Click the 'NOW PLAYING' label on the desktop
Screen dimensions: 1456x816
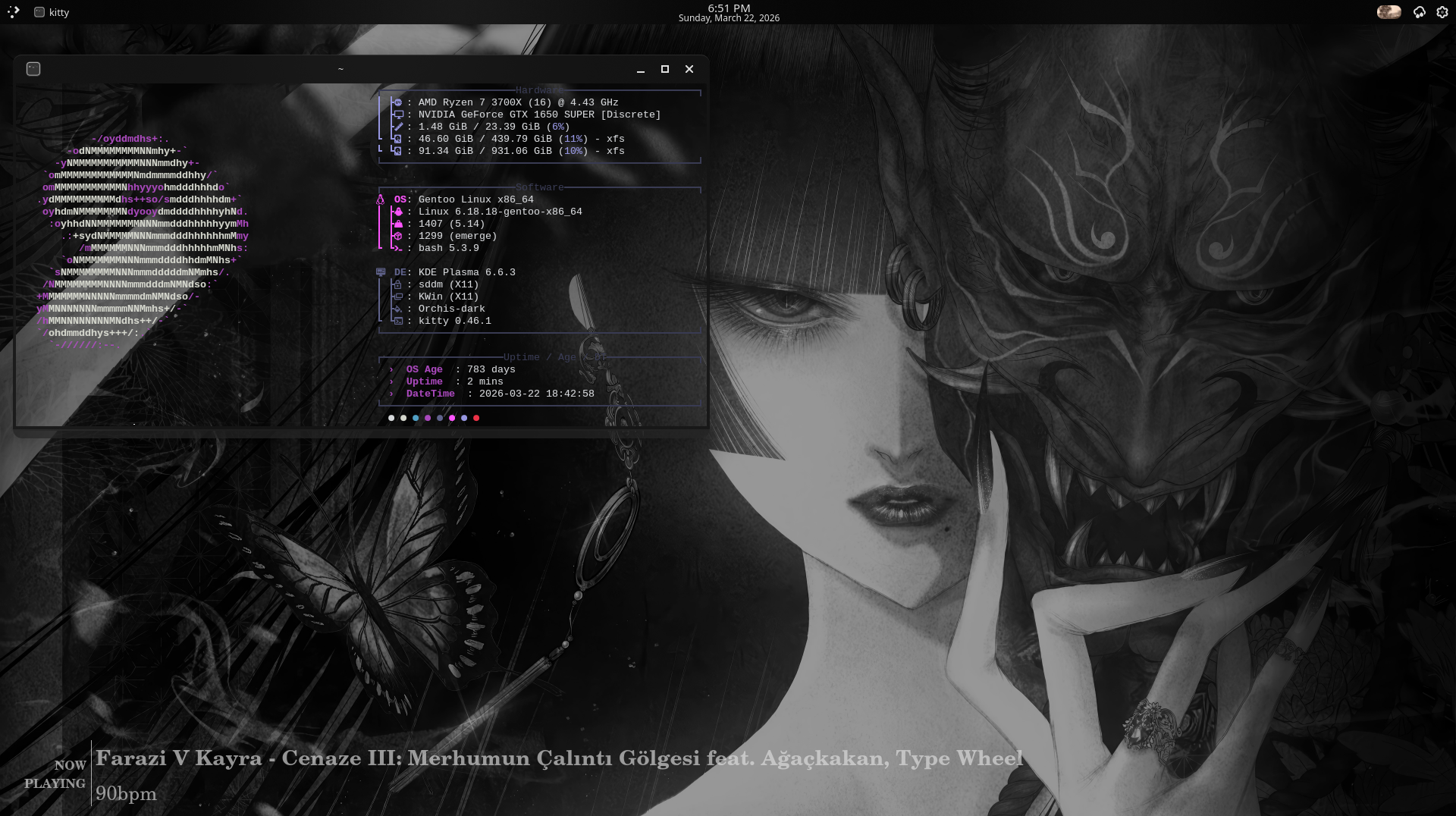(55, 774)
